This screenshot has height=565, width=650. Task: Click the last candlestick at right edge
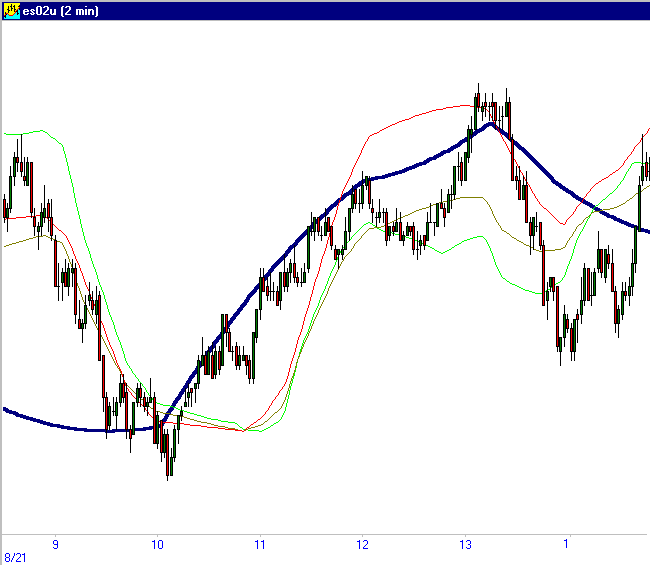tap(647, 165)
